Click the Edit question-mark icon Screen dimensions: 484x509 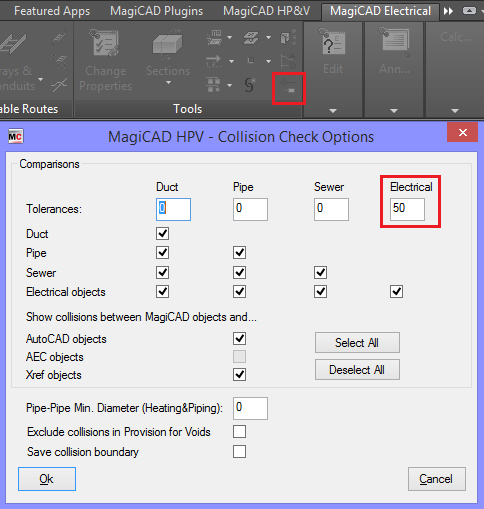(332, 43)
